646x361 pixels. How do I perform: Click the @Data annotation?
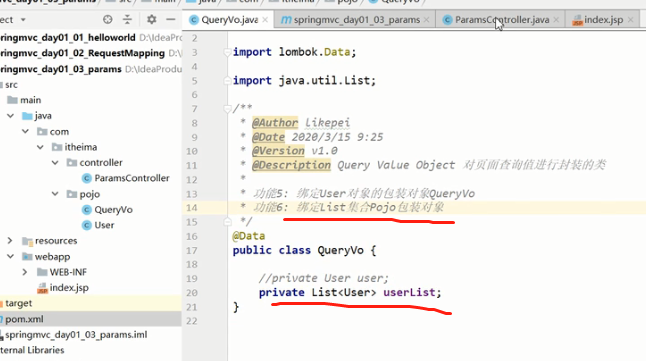tap(249, 236)
